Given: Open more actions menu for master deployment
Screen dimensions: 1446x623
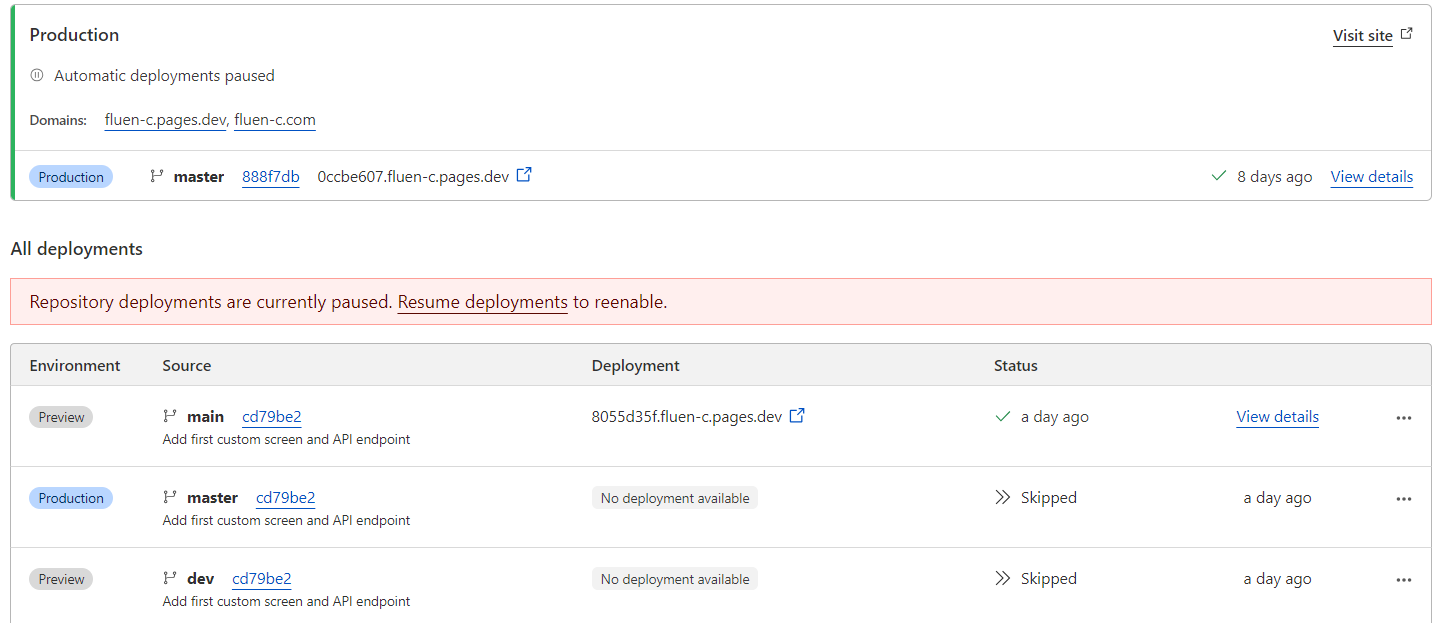Looking at the screenshot, I should pos(1404,499).
